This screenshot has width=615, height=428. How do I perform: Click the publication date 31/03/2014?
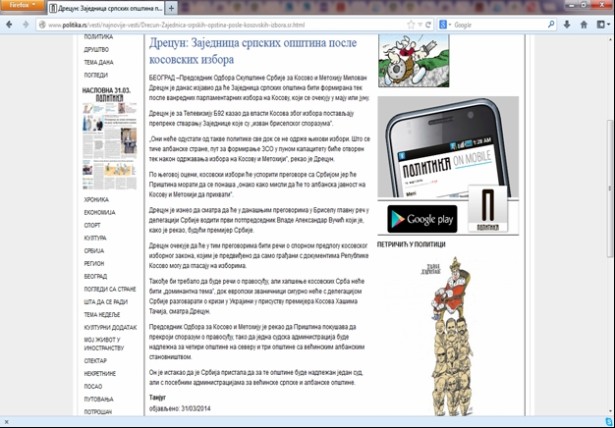click(196, 409)
